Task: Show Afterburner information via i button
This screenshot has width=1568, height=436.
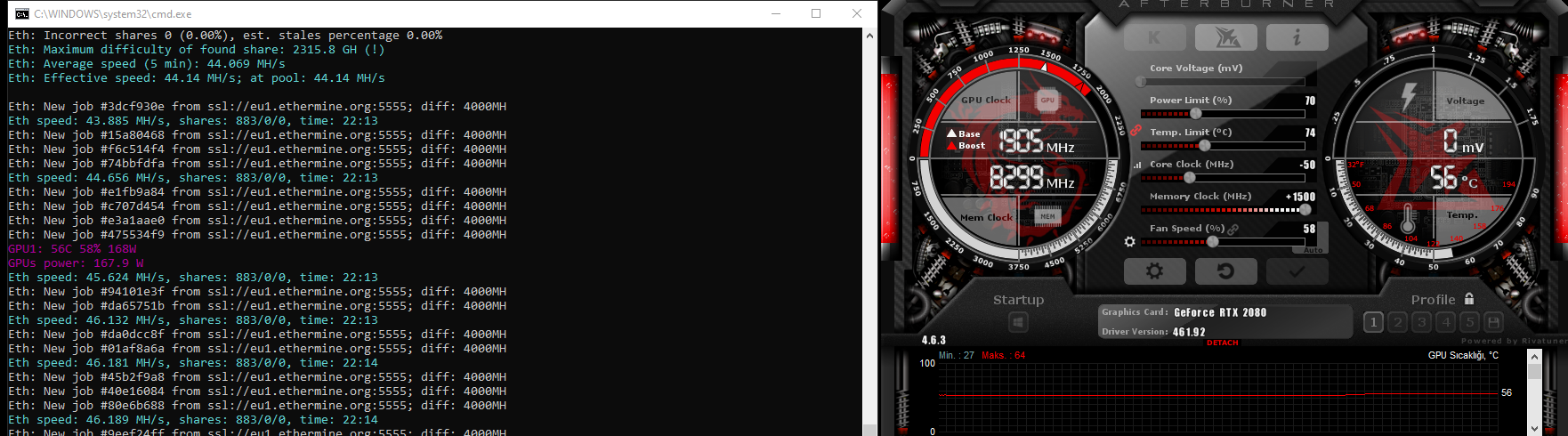Action: [1297, 37]
